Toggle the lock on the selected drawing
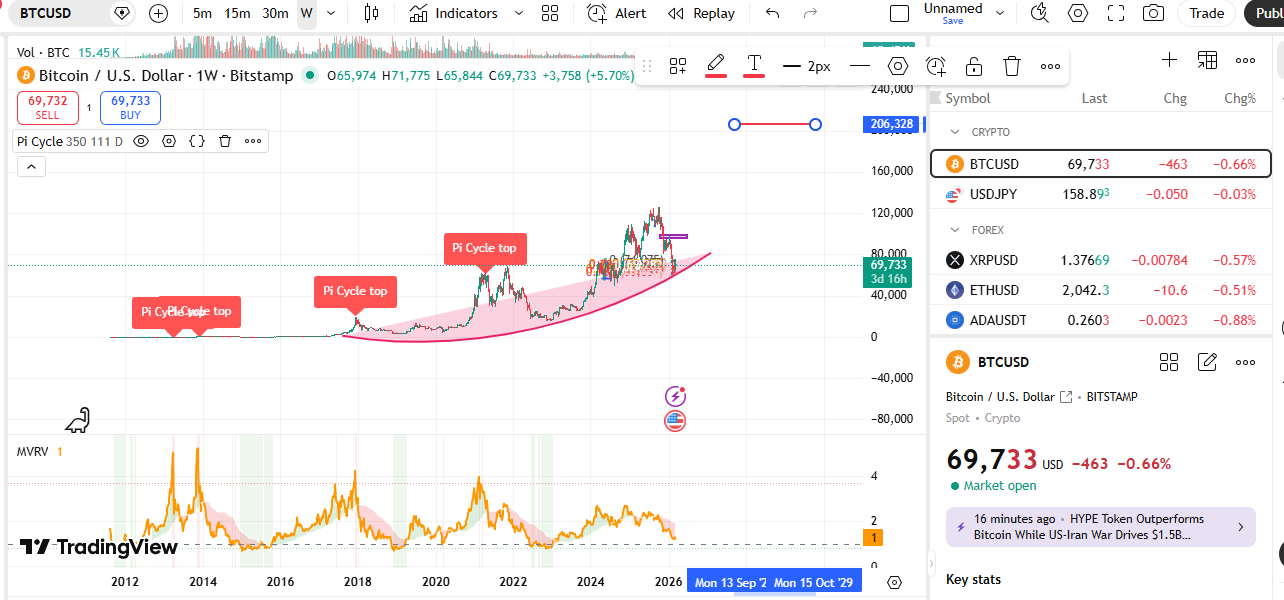The width and height of the screenshot is (1284, 600). click(x=974, y=66)
